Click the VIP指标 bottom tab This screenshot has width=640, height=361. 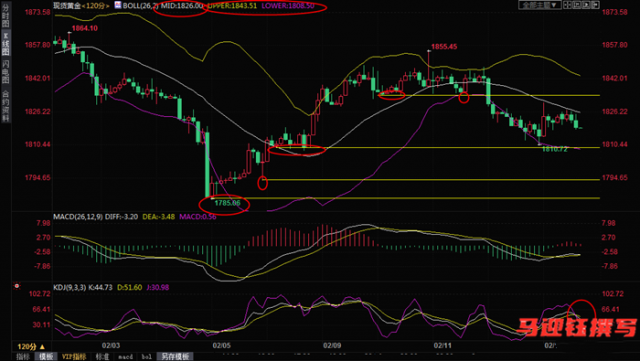74,357
